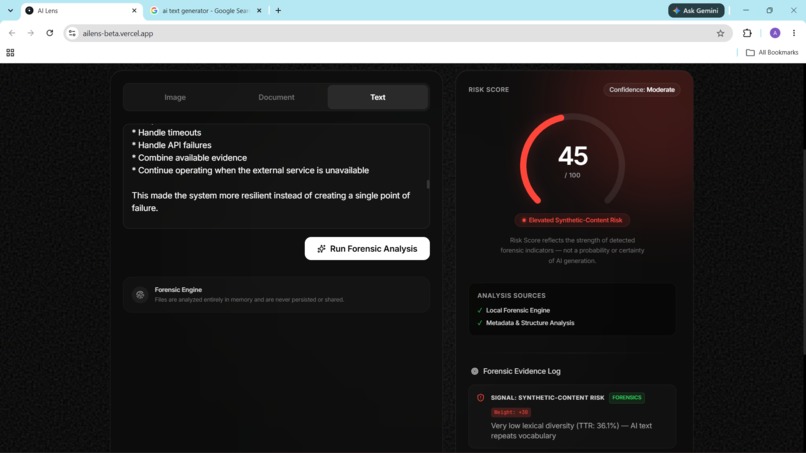Viewport: 806px width, 453px height.
Task: Click the Forensic Evidence Log heading
Action: point(522,371)
